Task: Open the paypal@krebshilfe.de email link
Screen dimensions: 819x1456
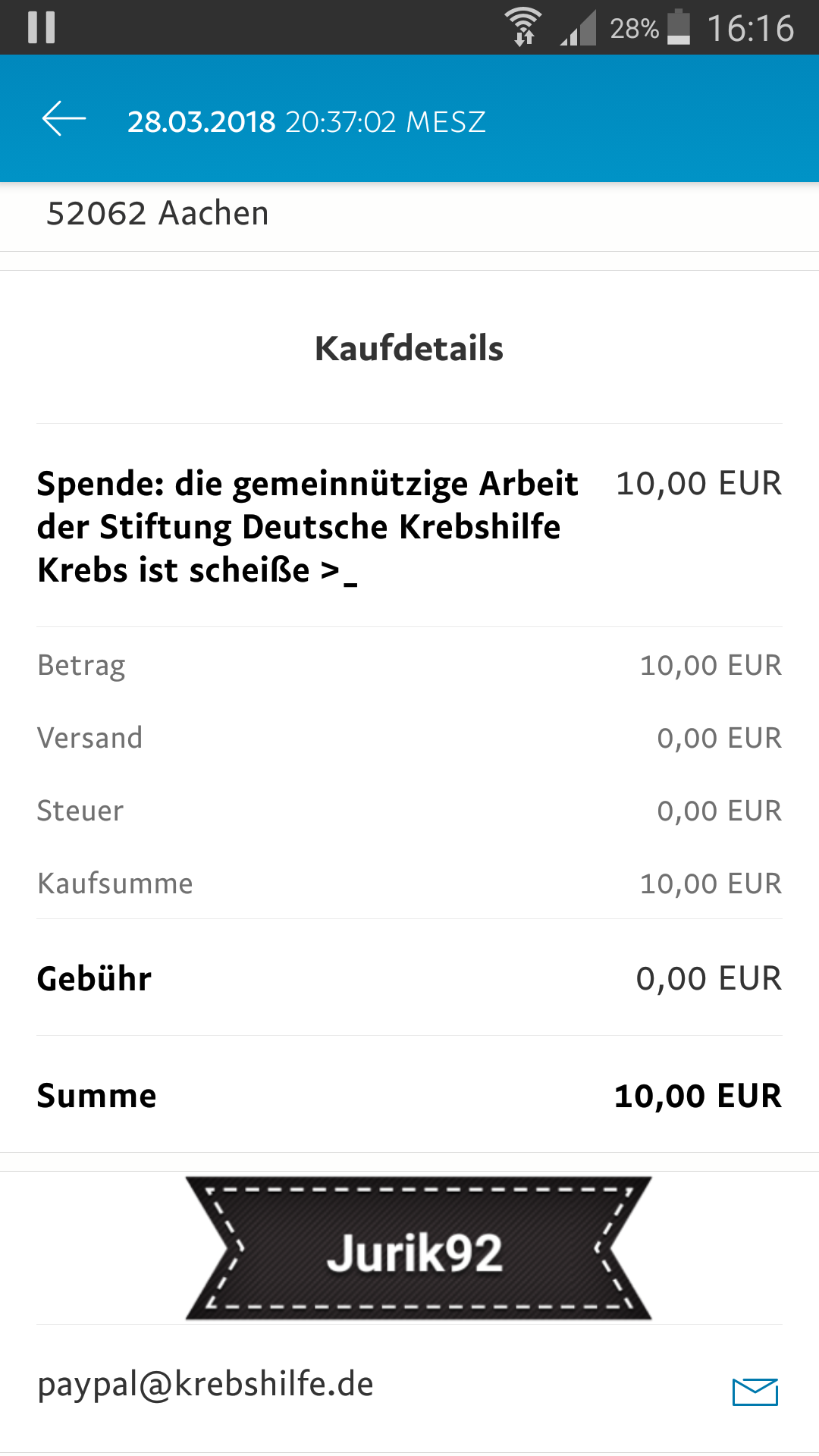Action: click(206, 1385)
